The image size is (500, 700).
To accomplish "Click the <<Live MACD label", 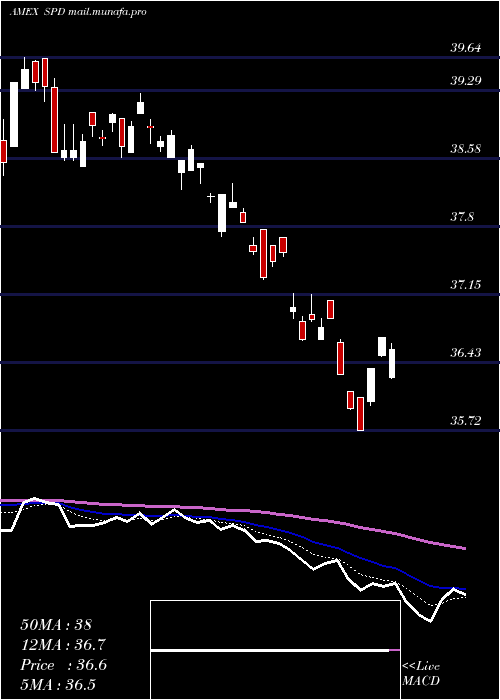I will tap(421, 673).
